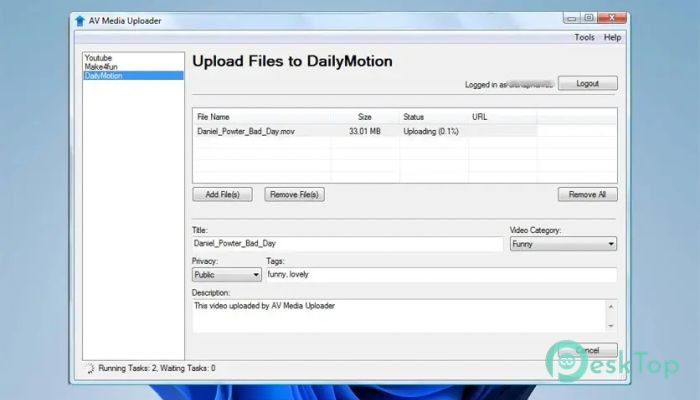Open the Video Category dropdown
The height and width of the screenshot is (400, 700).
tap(563, 244)
